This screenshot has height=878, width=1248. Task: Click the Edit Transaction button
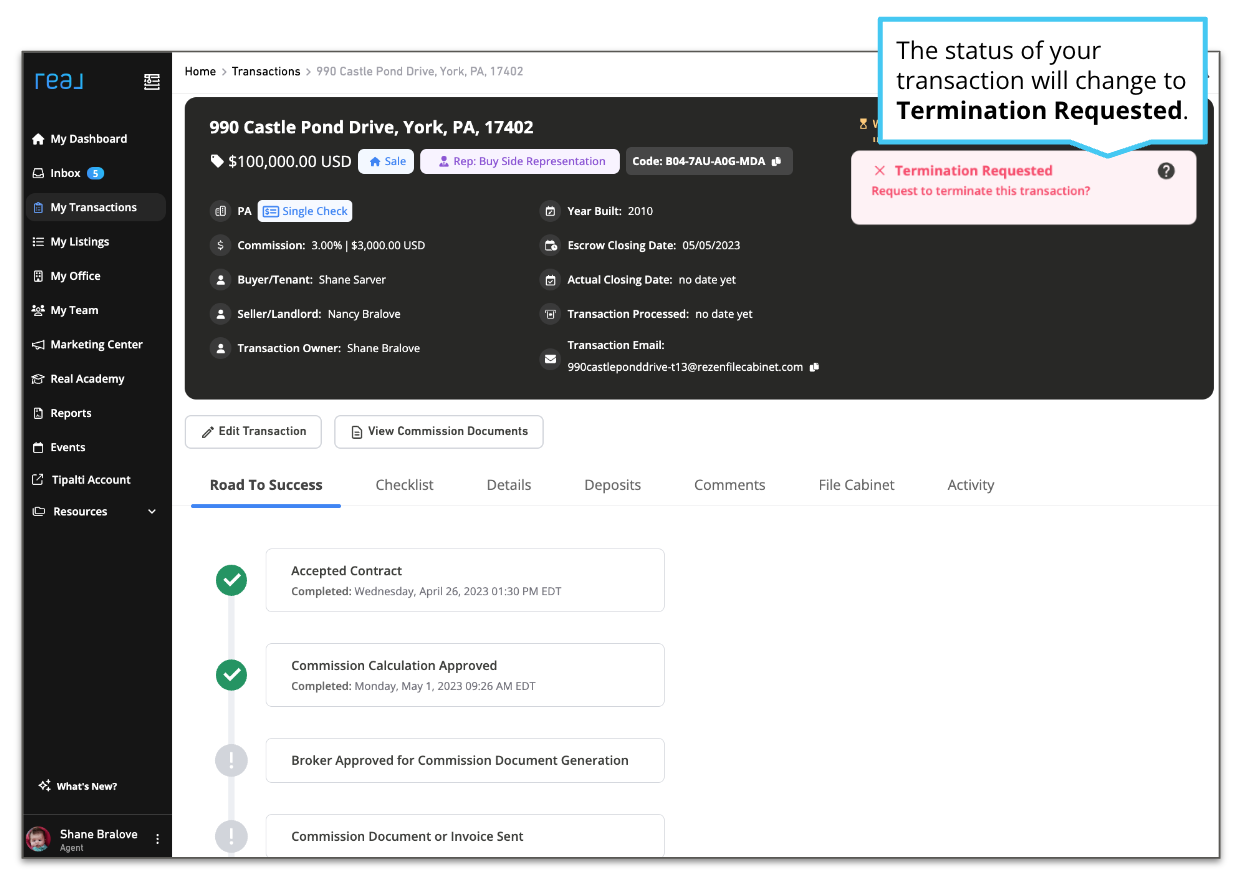(x=253, y=432)
